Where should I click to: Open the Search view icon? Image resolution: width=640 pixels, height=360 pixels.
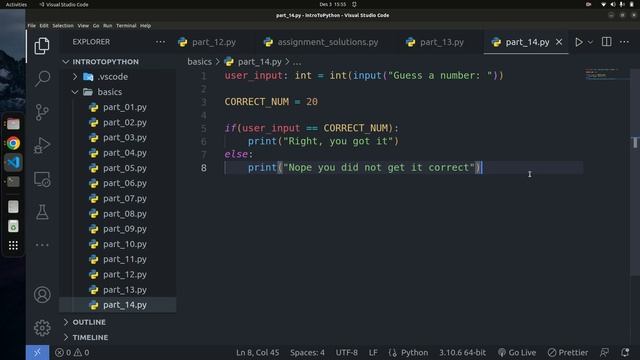click(x=42, y=78)
